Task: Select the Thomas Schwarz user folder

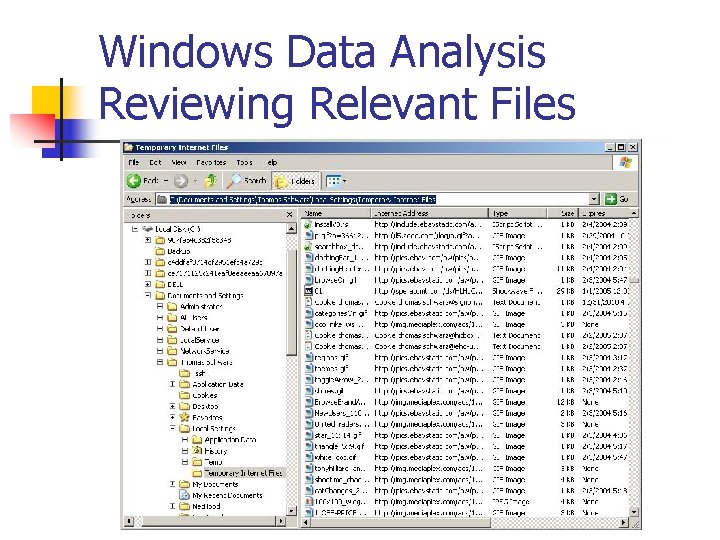Action: [x=200, y=362]
